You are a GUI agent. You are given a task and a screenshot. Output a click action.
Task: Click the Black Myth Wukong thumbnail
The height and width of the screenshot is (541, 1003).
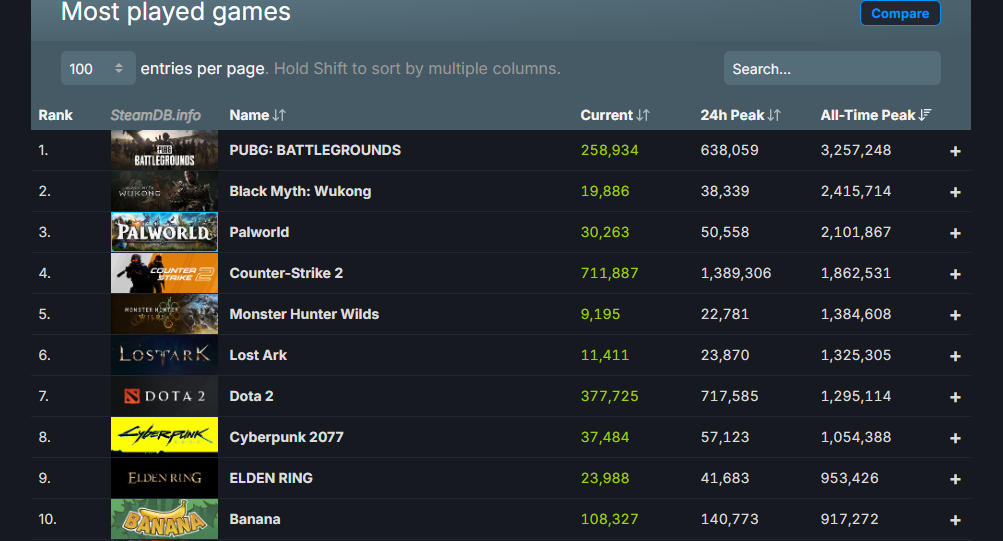pyautogui.click(x=164, y=191)
